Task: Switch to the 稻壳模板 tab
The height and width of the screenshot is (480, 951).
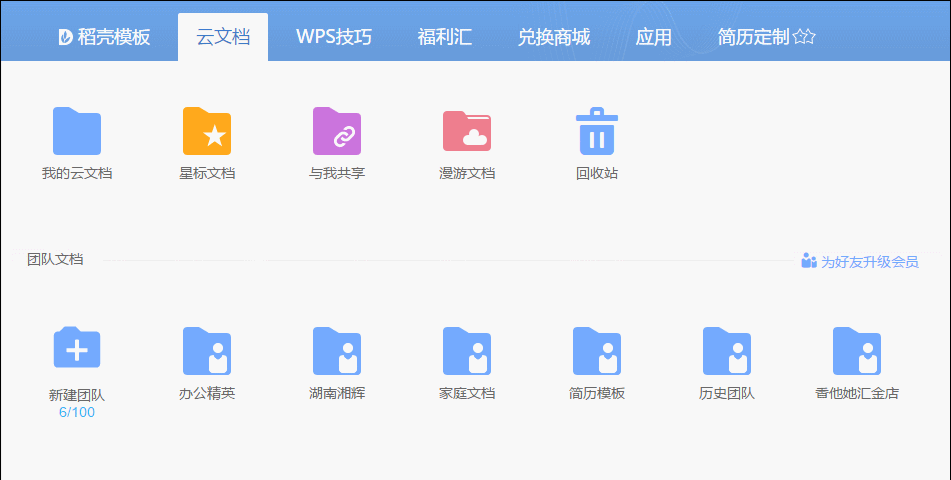Action: click(x=104, y=38)
